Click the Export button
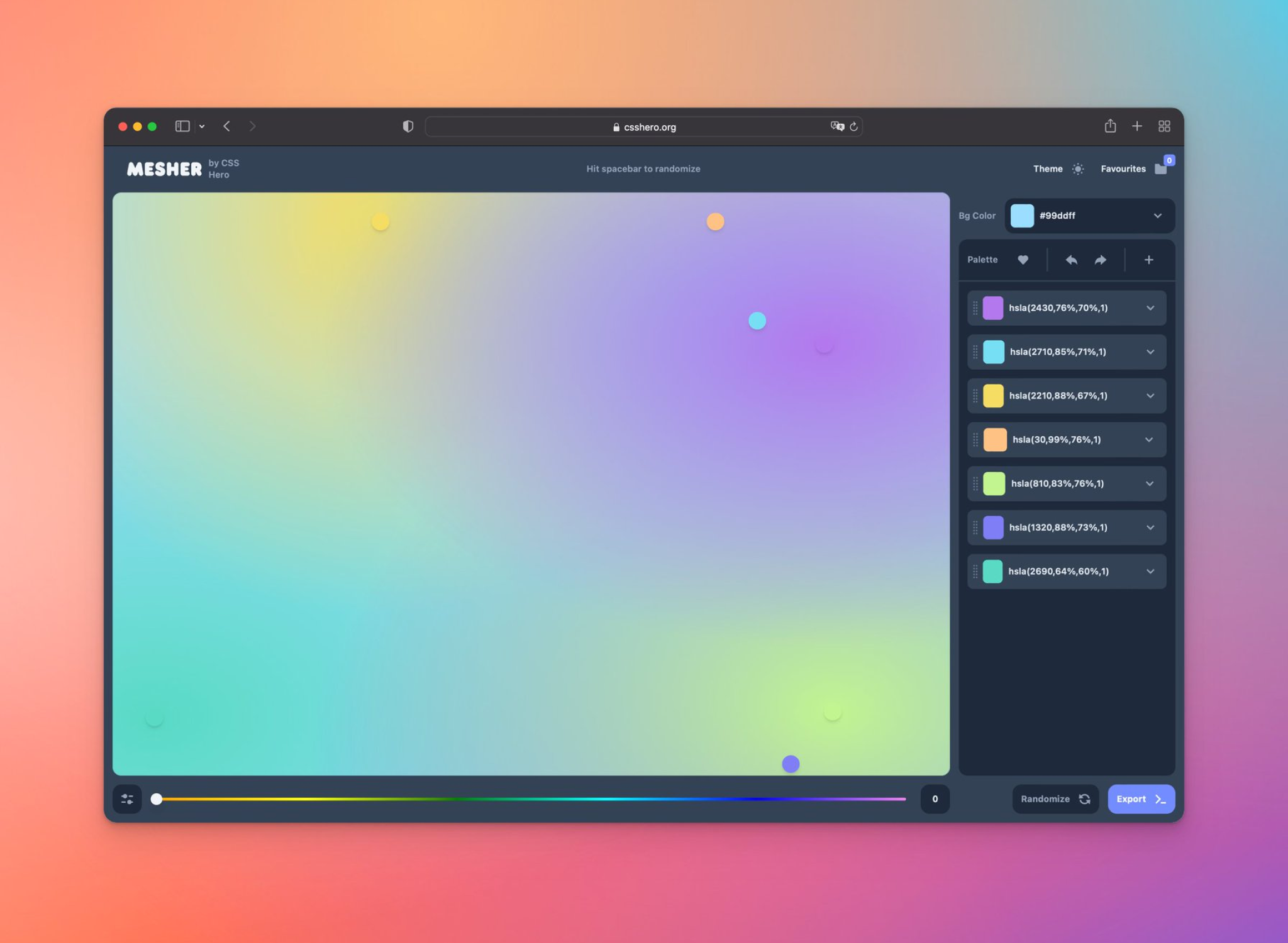Image resolution: width=1288 pixels, height=943 pixels. click(1141, 799)
